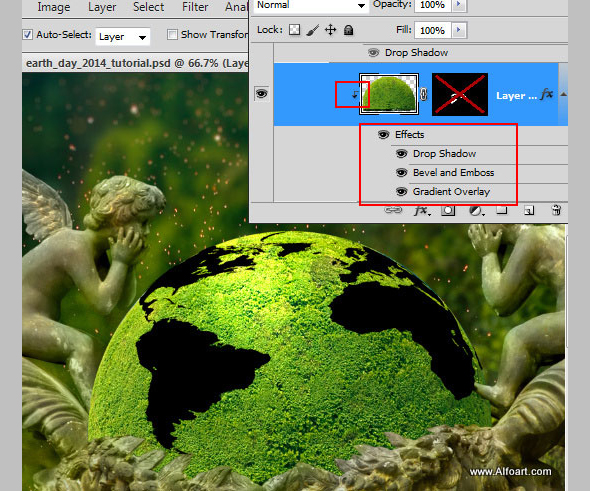Select earth_day_2014_tutorial.psd document tab
This screenshot has width=590, height=491.
[x=135, y=63]
